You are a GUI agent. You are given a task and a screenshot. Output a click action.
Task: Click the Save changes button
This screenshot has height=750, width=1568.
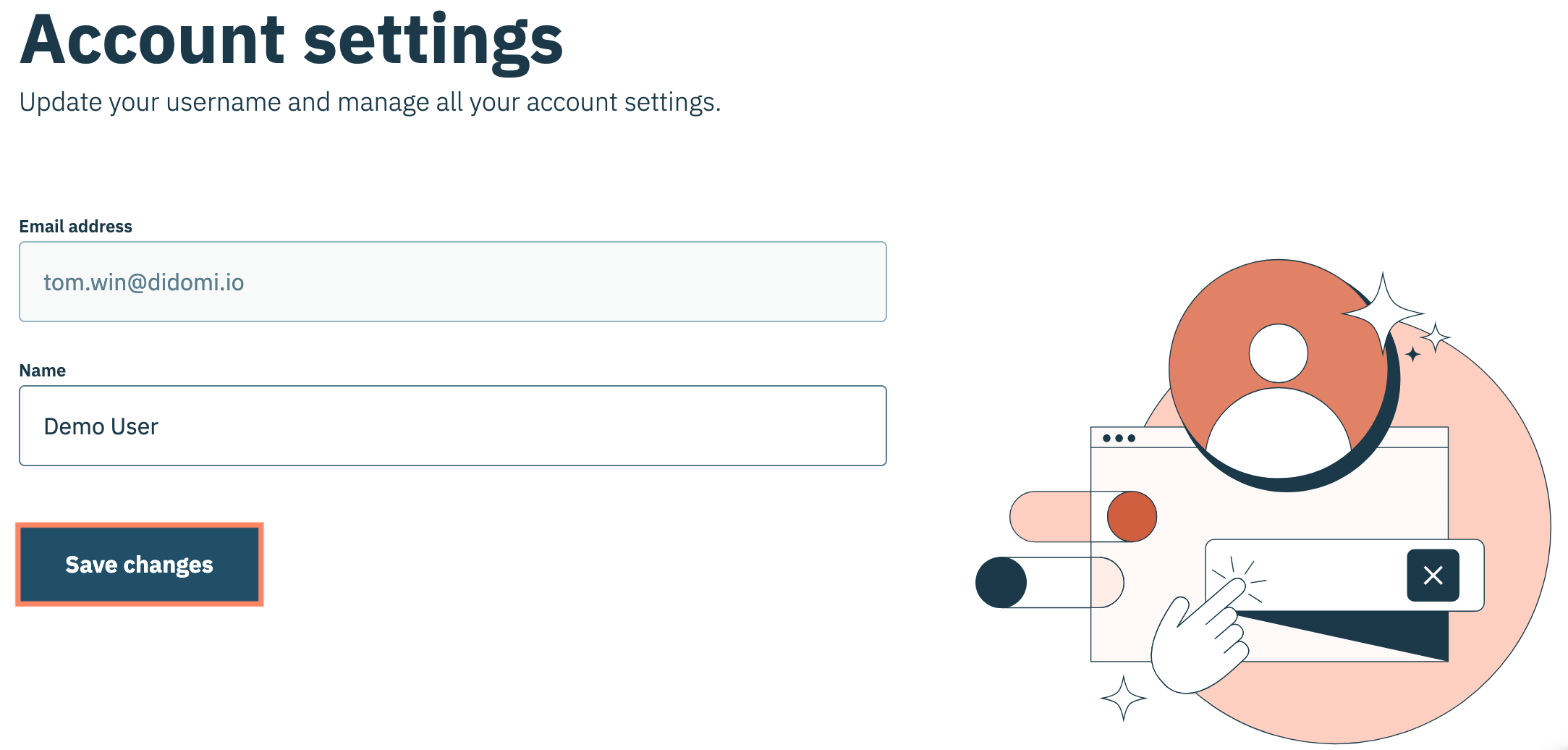point(139,565)
